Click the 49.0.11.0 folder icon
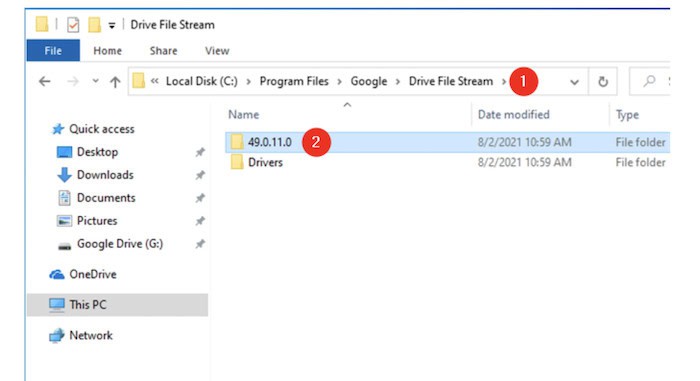The height and width of the screenshot is (381, 700). pos(237,142)
